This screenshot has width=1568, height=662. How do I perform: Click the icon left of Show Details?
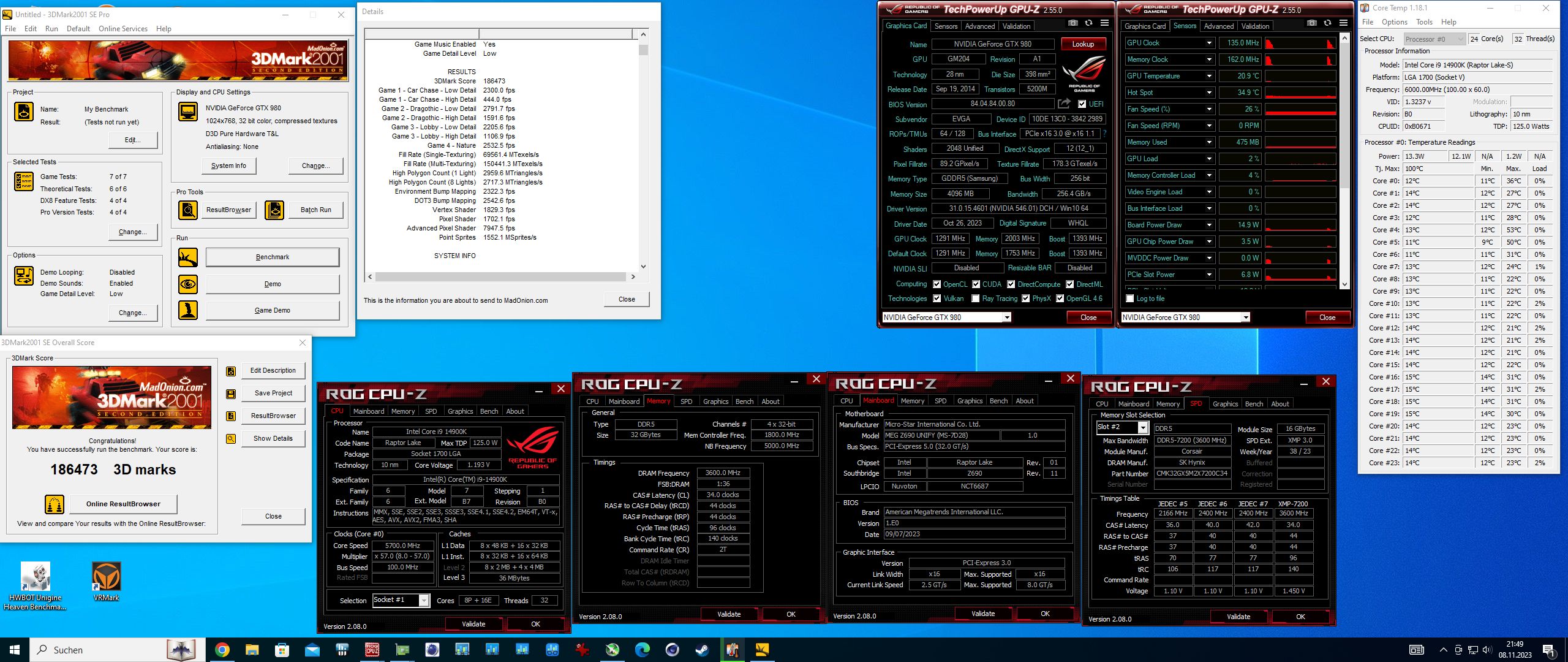point(231,439)
